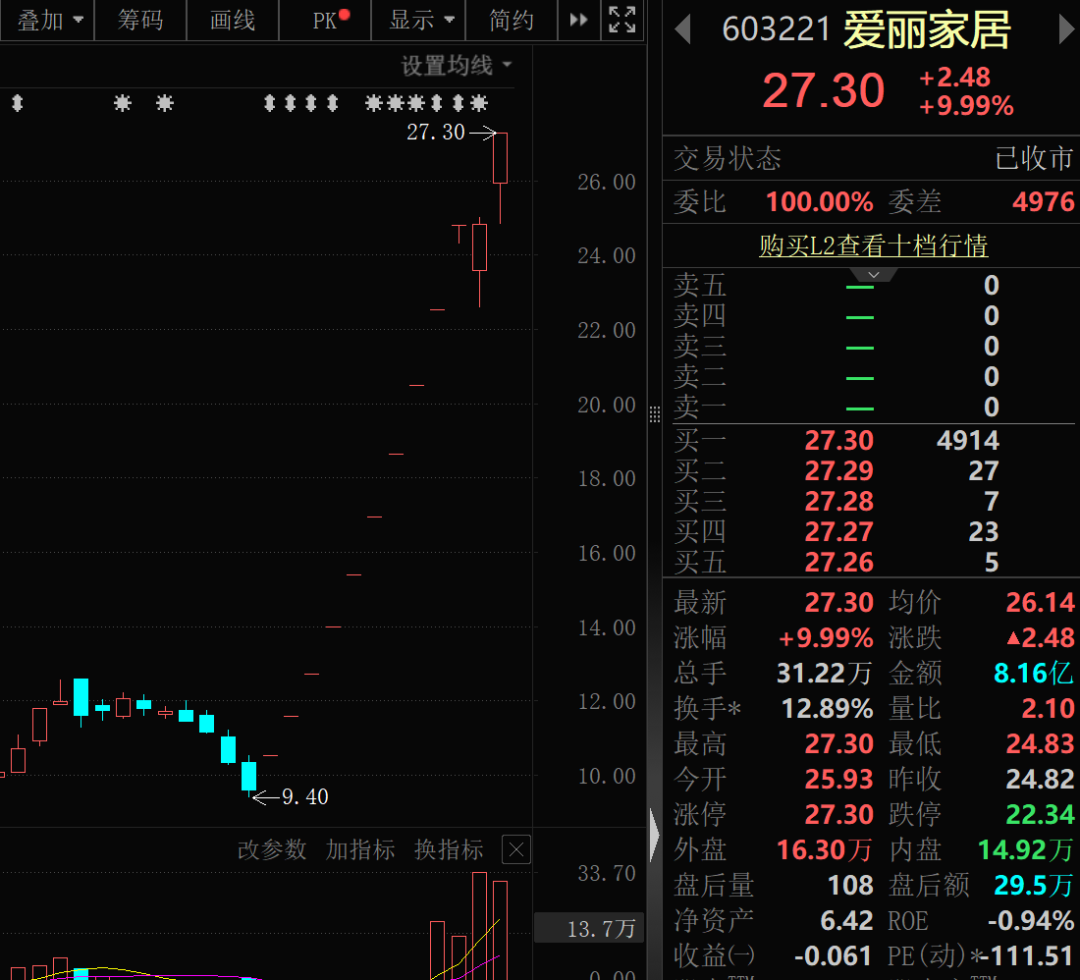
Task: Click the PK compare button
Action: pos(325,21)
